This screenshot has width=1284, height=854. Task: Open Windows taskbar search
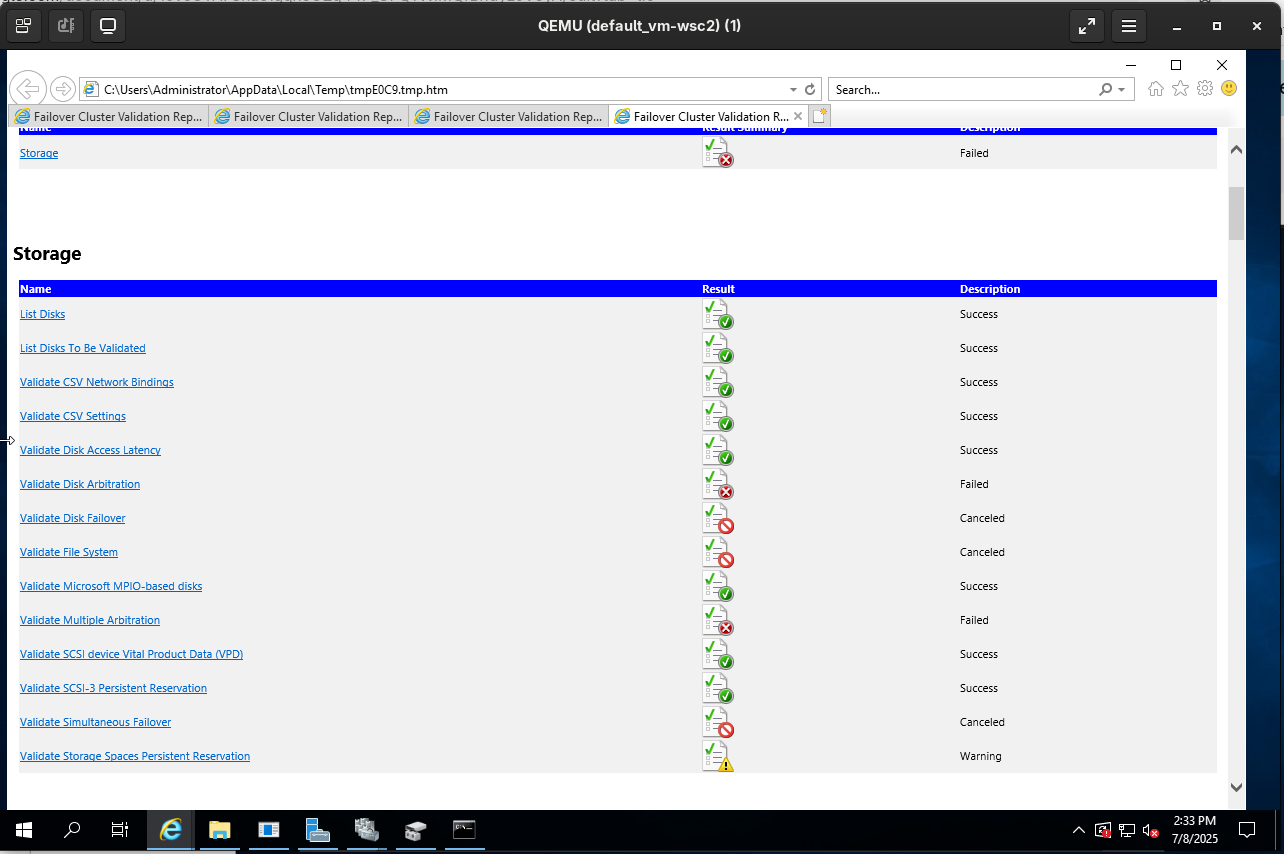pyautogui.click(x=72, y=830)
